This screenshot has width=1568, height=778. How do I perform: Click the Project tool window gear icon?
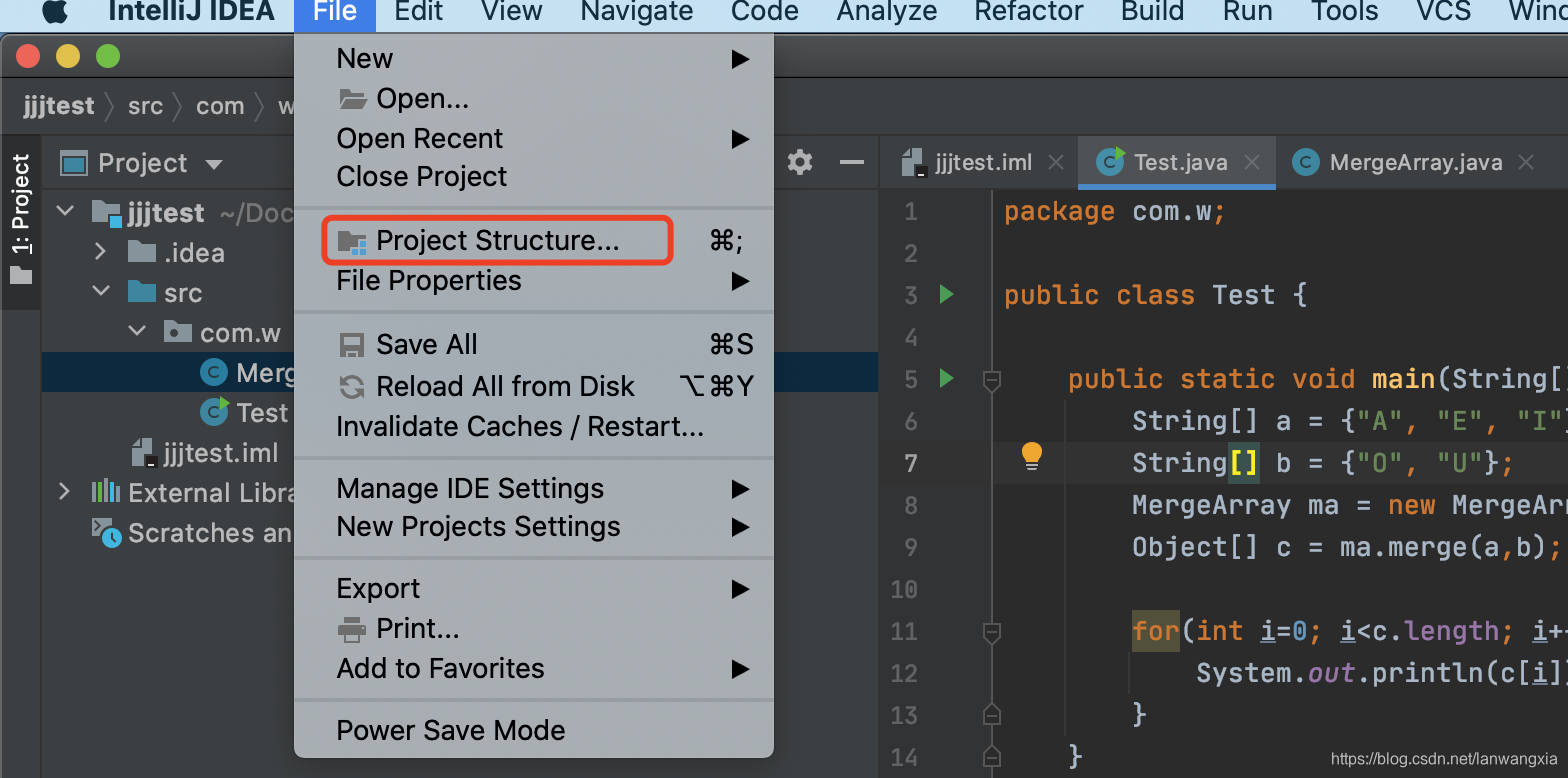[x=800, y=162]
